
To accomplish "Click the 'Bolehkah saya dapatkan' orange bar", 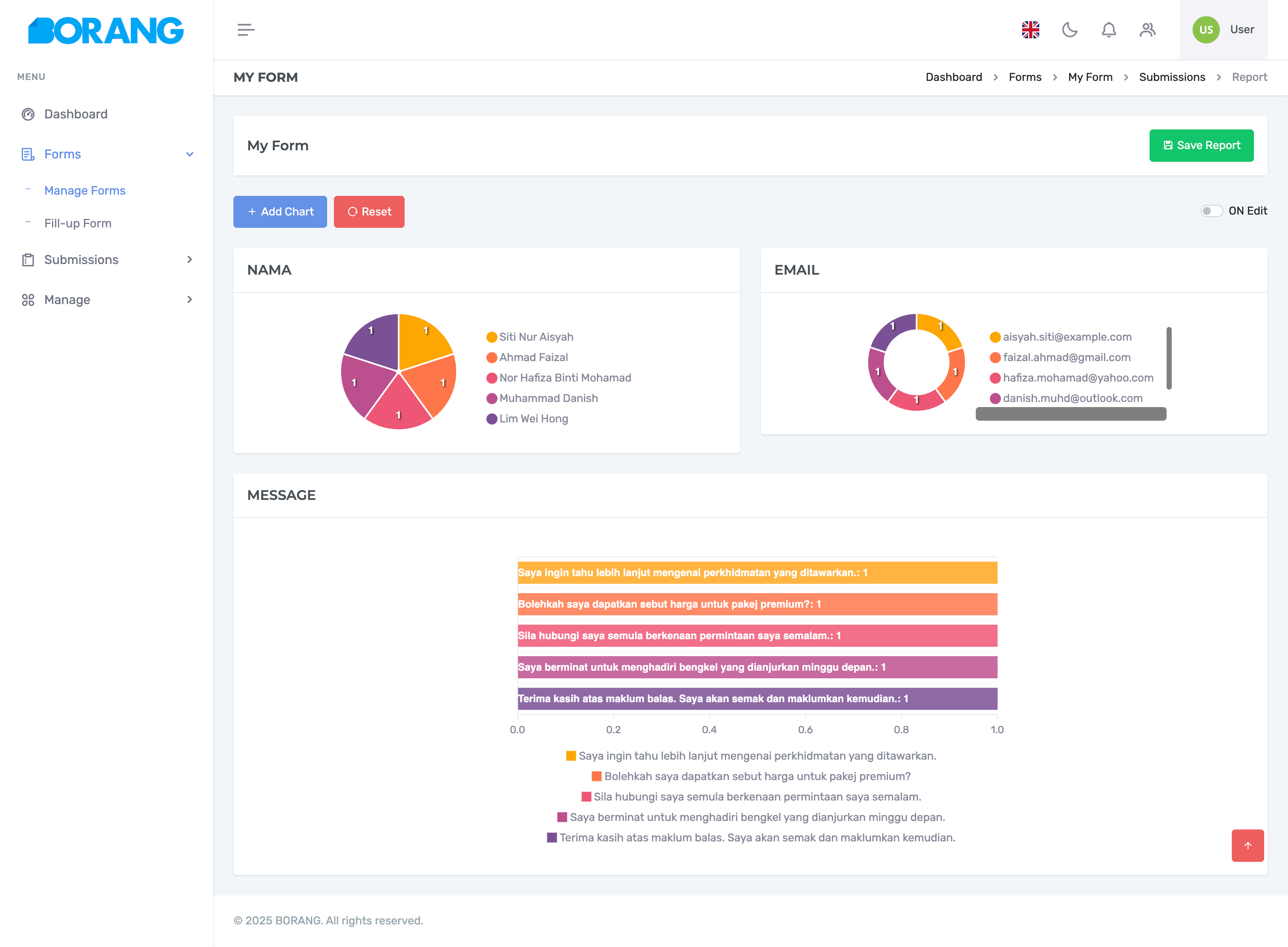I will [757, 604].
